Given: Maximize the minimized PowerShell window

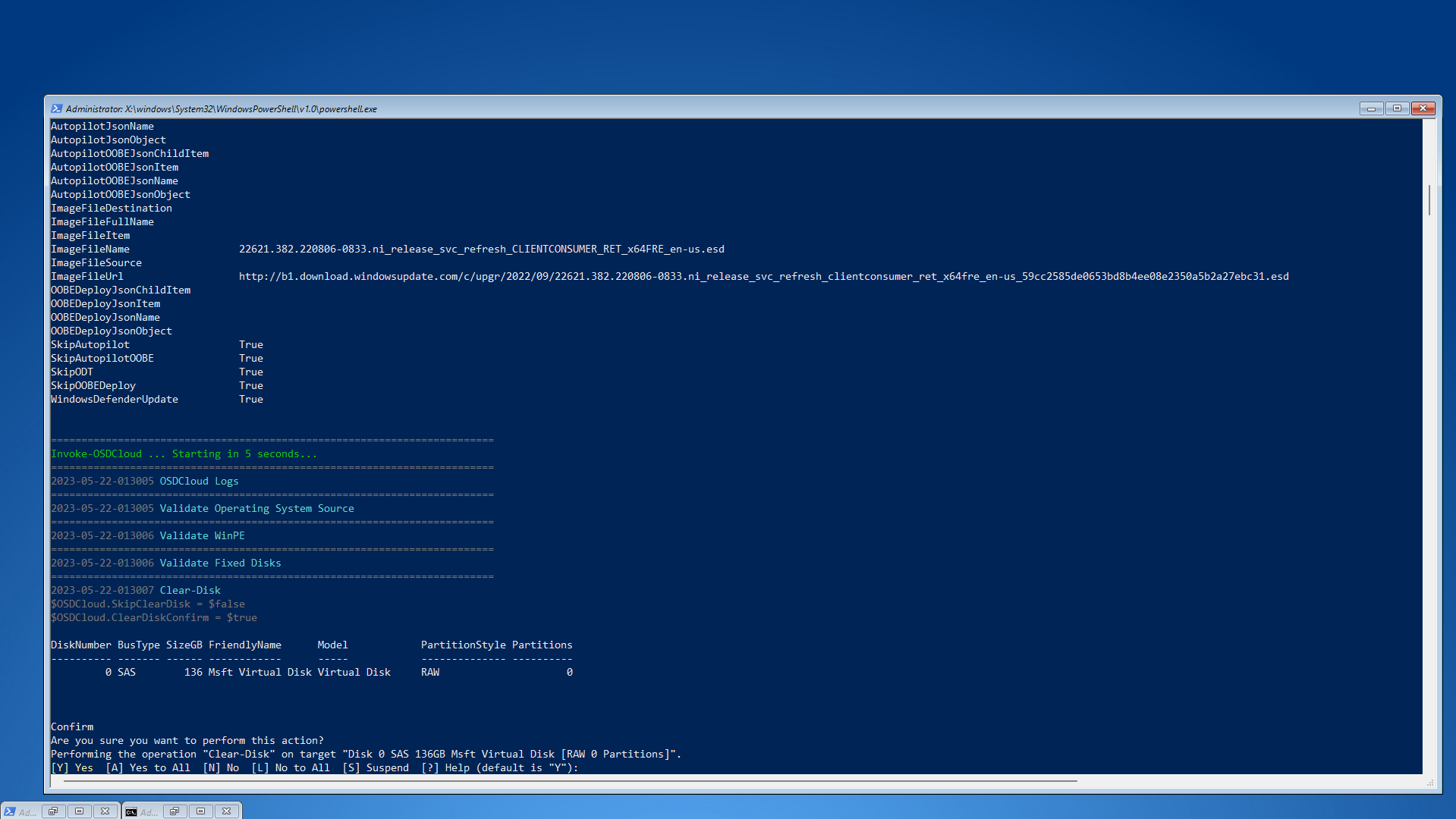Looking at the screenshot, I should pyautogui.click(x=79, y=811).
